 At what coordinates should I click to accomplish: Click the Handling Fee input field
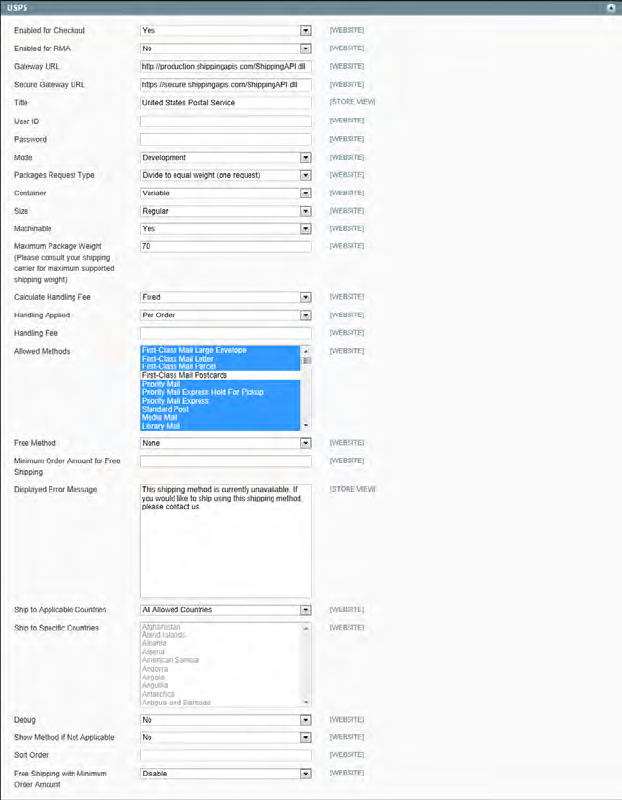(226, 333)
